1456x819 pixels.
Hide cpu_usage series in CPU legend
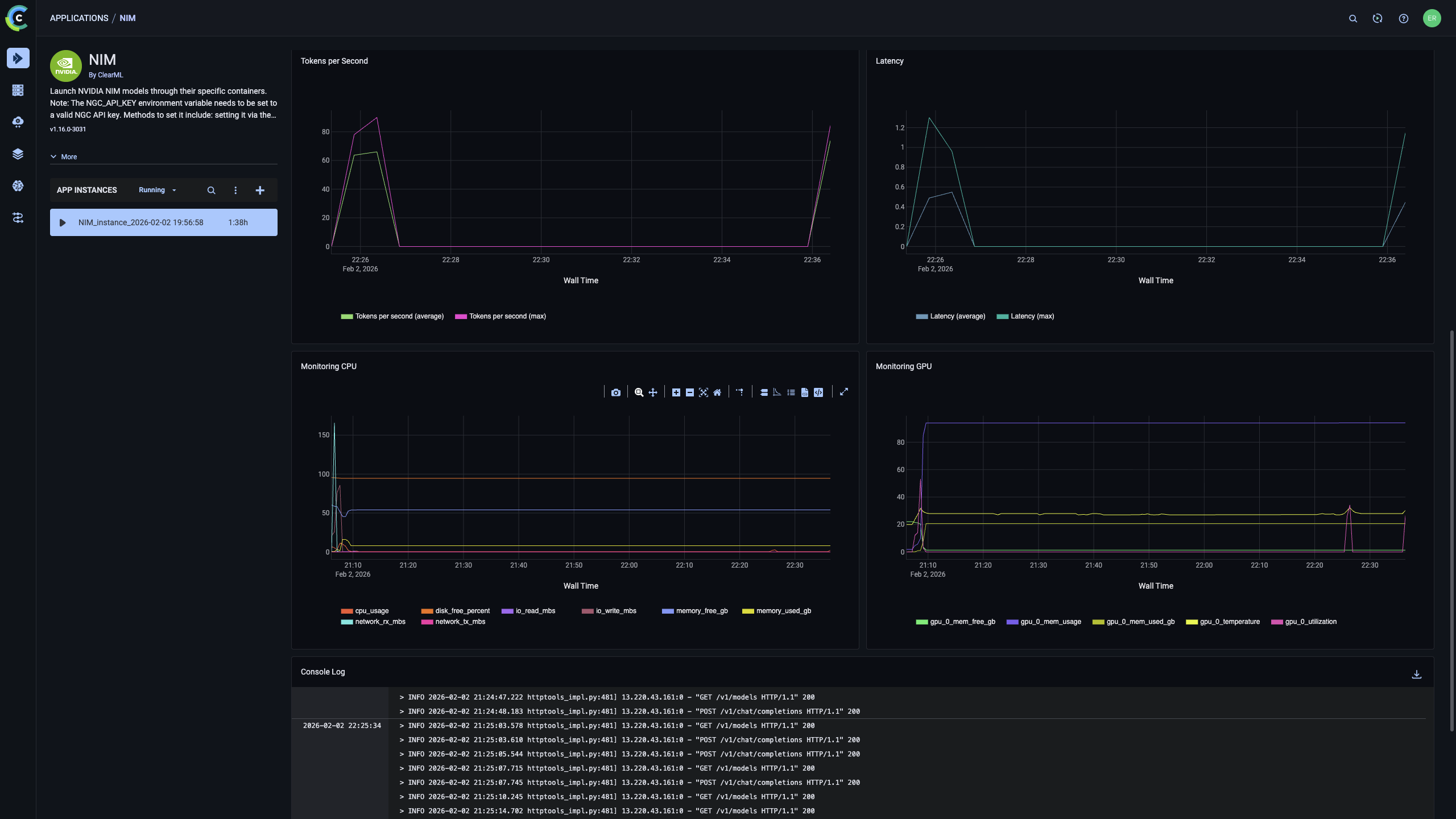tap(371, 611)
